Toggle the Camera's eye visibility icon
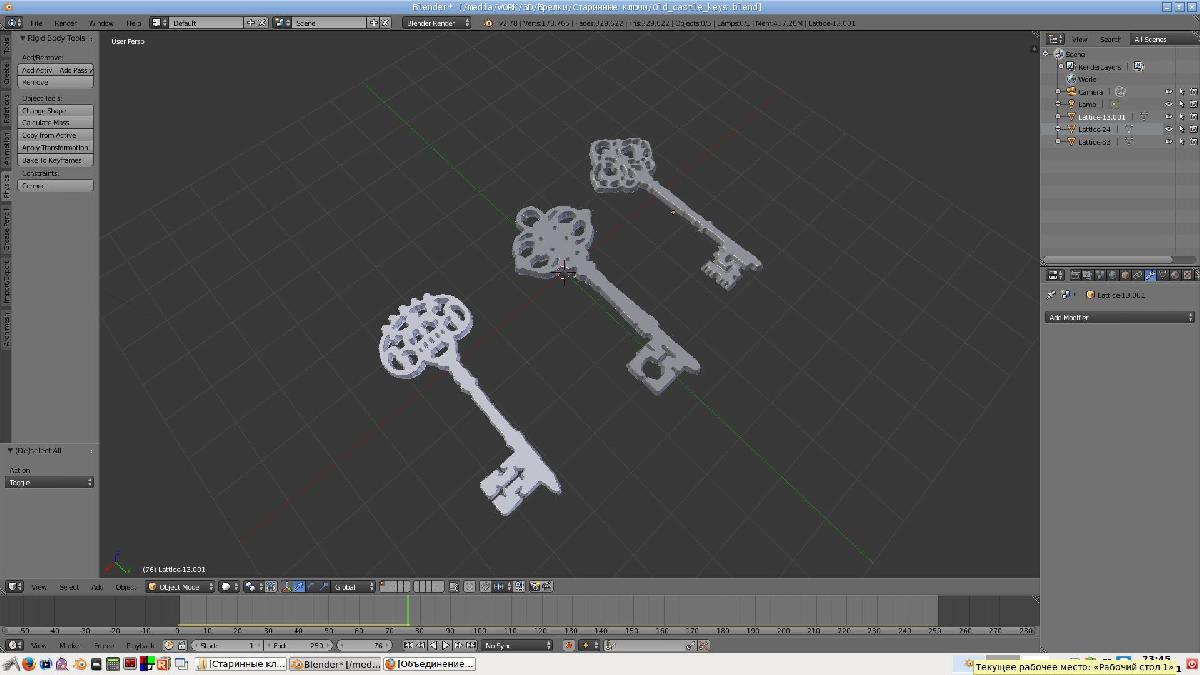The height and width of the screenshot is (675, 1200). (x=1168, y=92)
